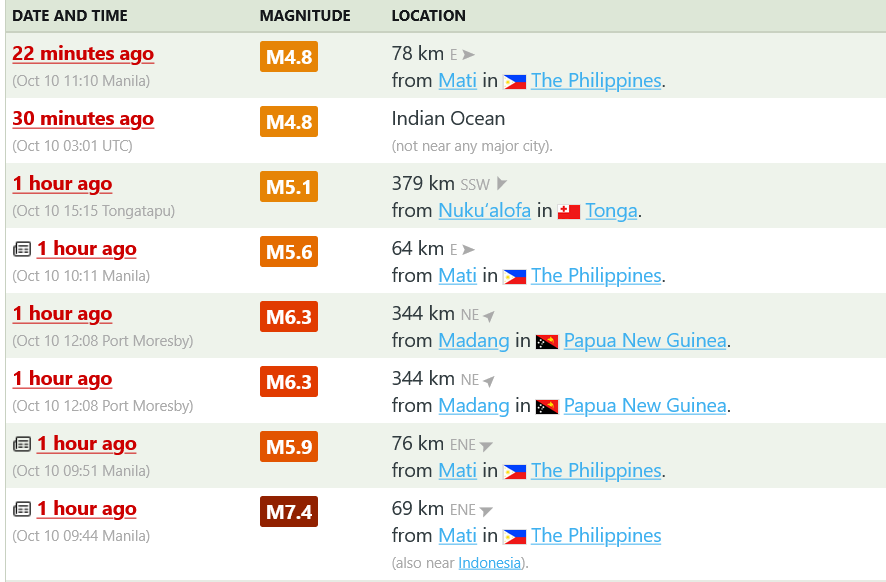The width and height of the screenshot is (886, 582).
Task: Click the SSW direction arrow beside 379 km
Action: click(502, 184)
